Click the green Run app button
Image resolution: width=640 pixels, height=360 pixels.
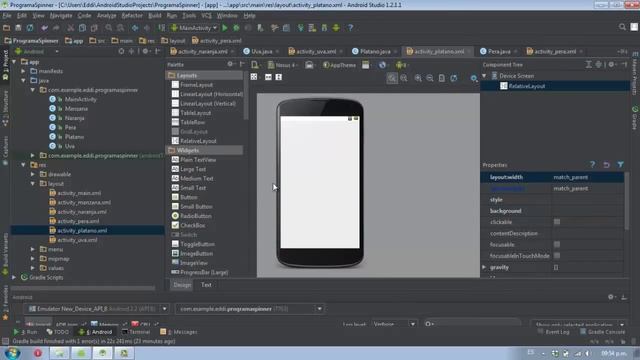[224, 28]
